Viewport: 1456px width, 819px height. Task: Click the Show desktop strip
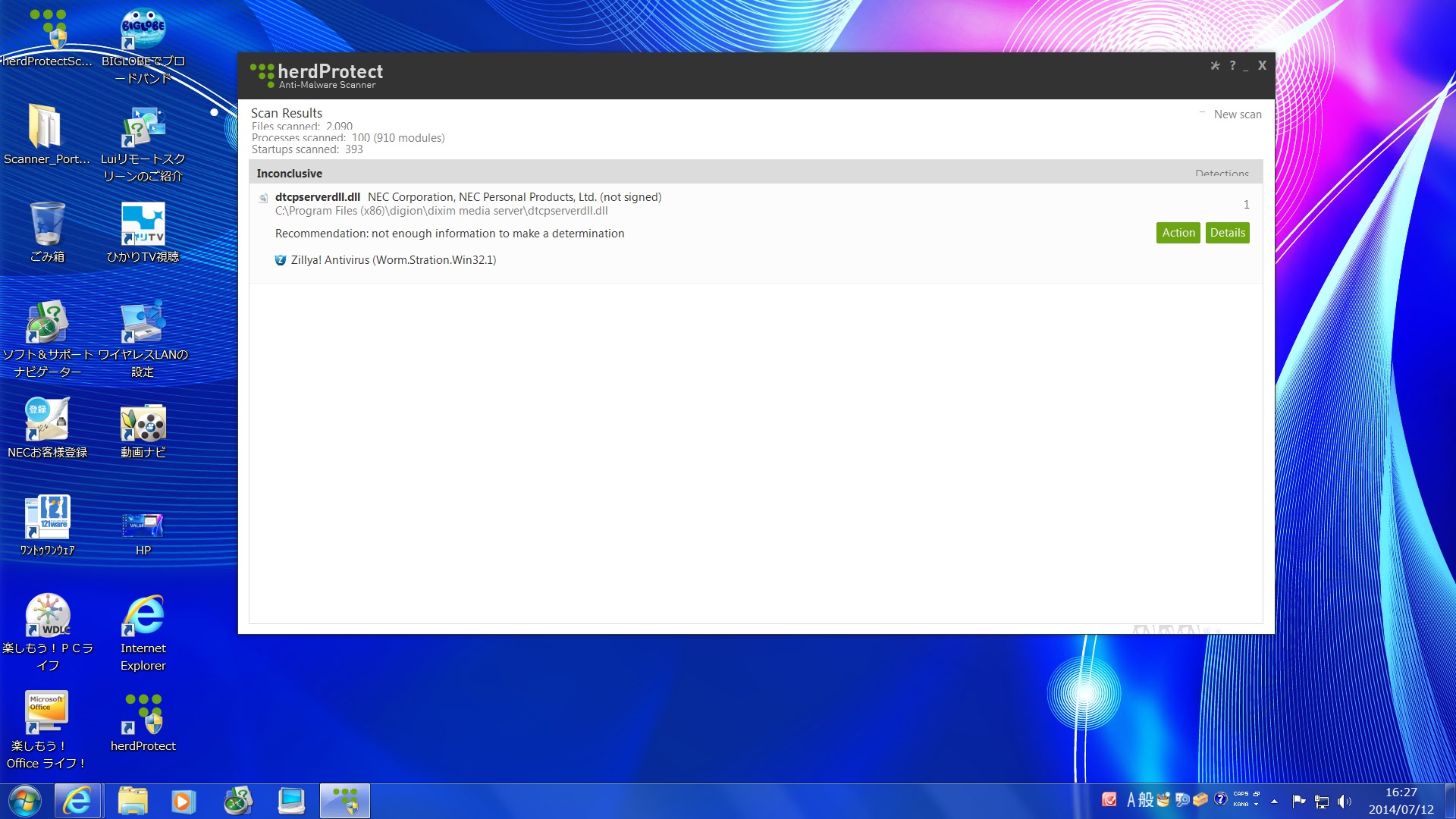(1450, 802)
